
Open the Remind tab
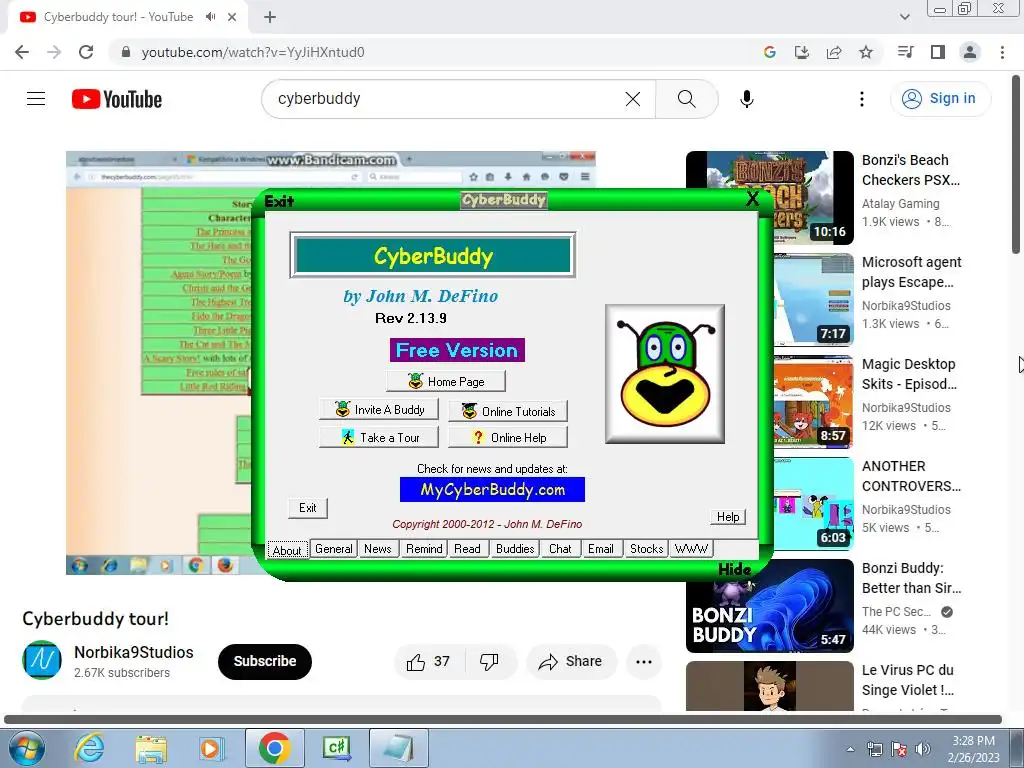(x=424, y=549)
